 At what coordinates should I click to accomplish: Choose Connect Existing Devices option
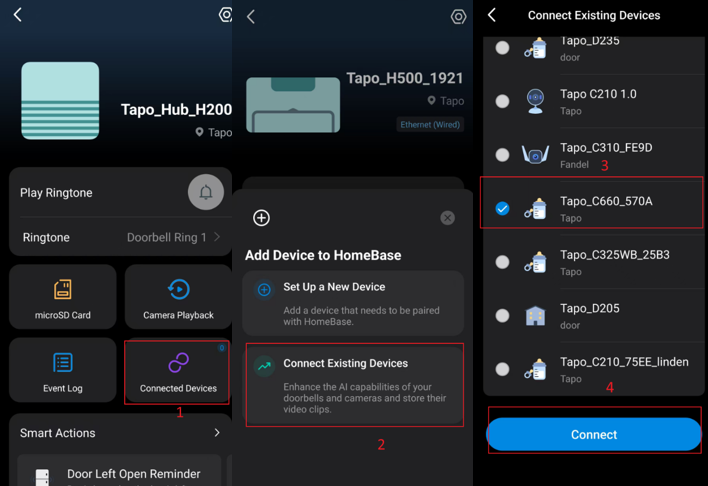[x=354, y=385]
